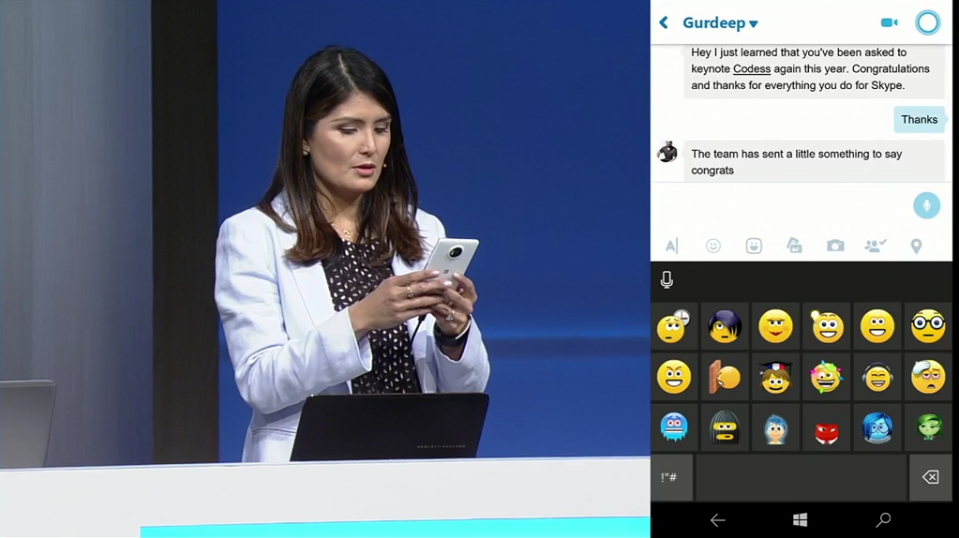This screenshot has width=959, height=538.
Task: Attach a photo from gallery icon
Action: tap(794, 246)
